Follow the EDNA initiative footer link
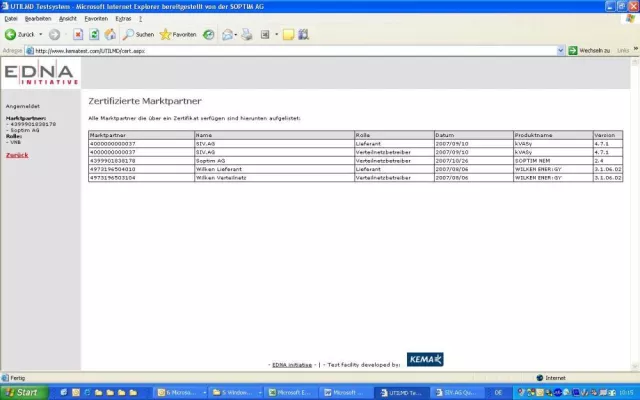Image resolution: width=640 pixels, height=400 pixels. click(x=292, y=365)
